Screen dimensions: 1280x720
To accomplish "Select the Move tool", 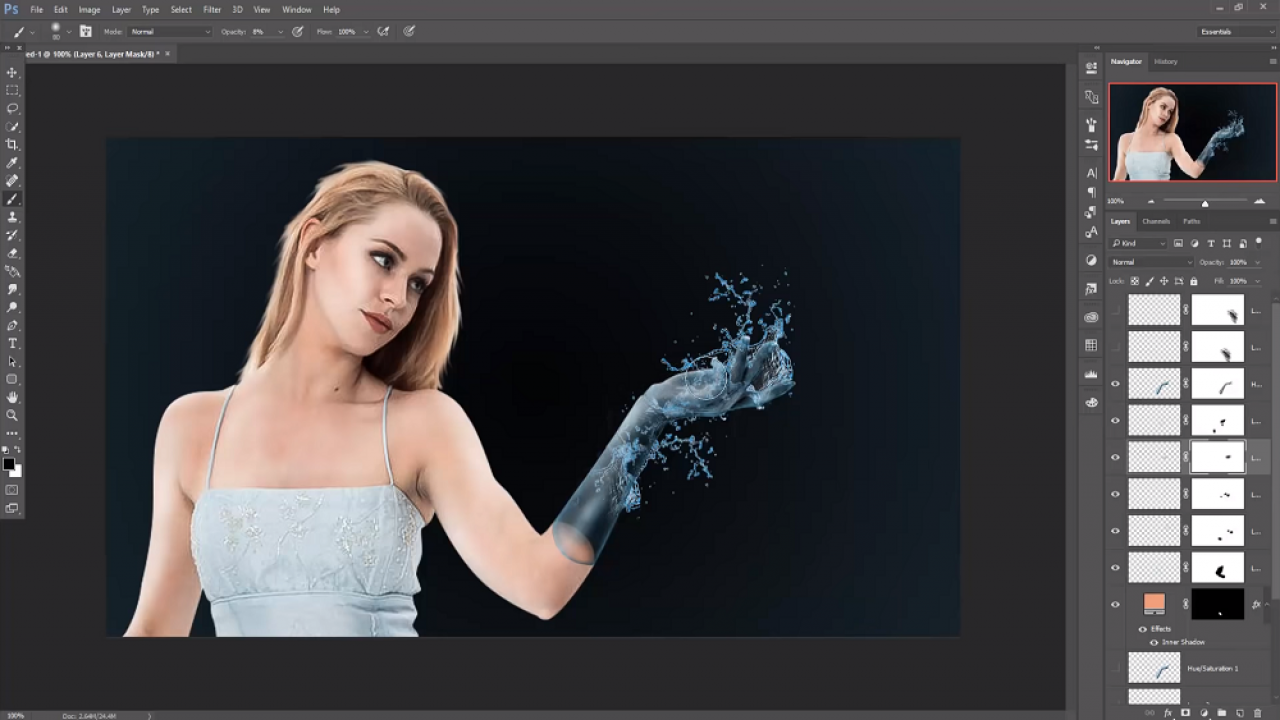I will tap(12, 72).
